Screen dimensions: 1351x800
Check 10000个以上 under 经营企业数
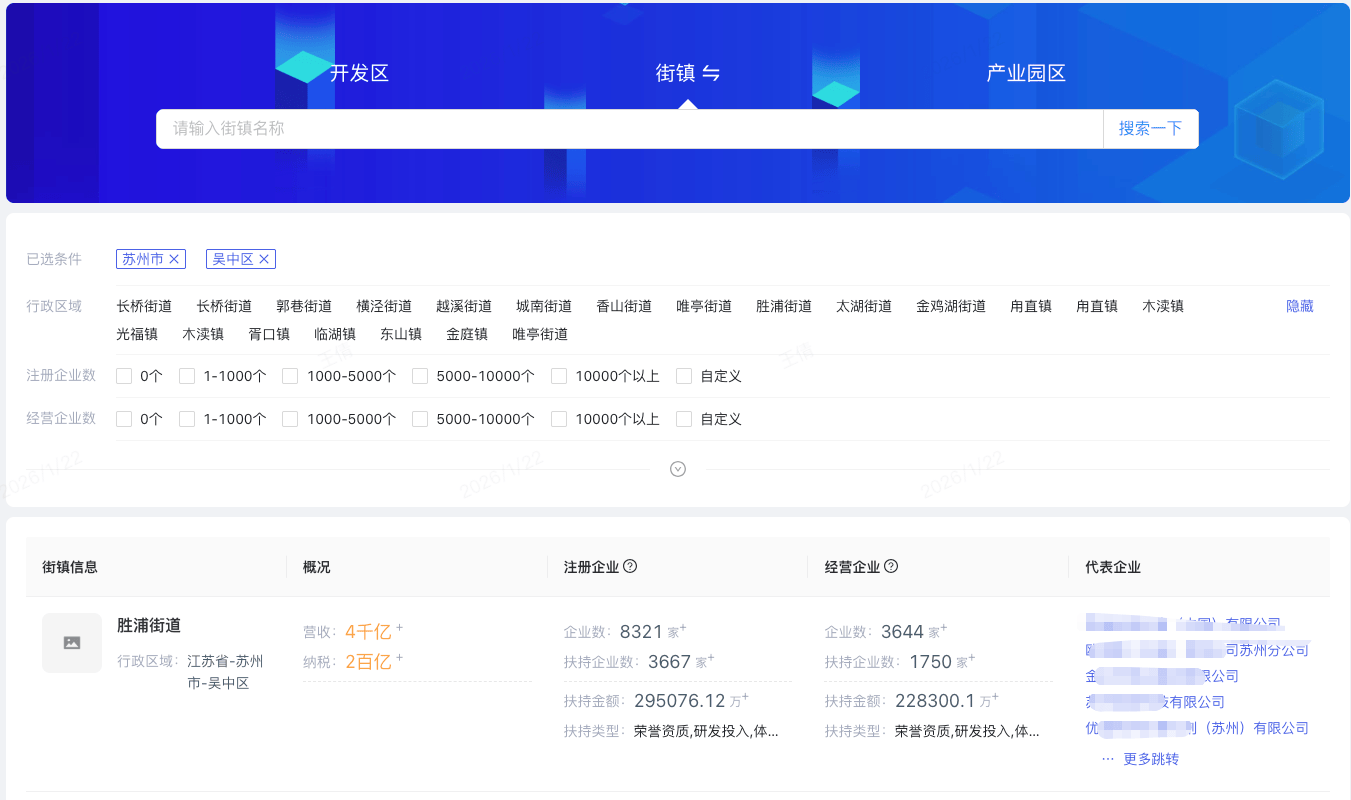(x=559, y=419)
